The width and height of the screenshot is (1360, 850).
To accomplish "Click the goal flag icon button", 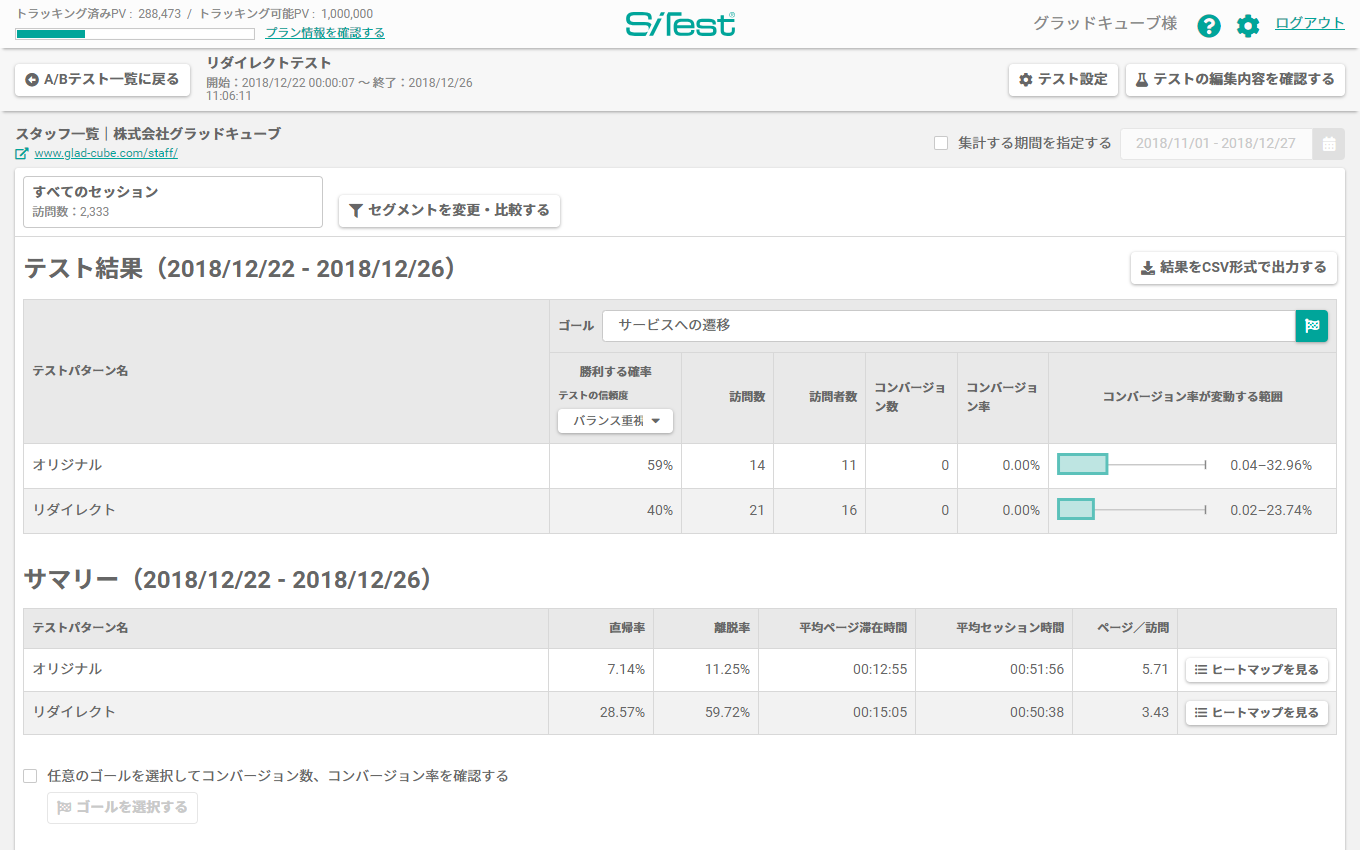I will tap(1311, 326).
